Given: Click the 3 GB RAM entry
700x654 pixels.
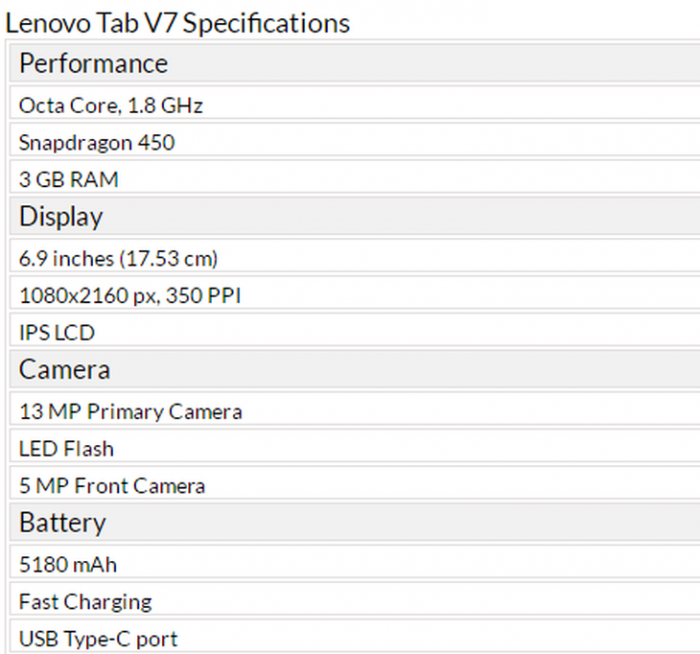Looking at the screenshot, I should (69, 180).
